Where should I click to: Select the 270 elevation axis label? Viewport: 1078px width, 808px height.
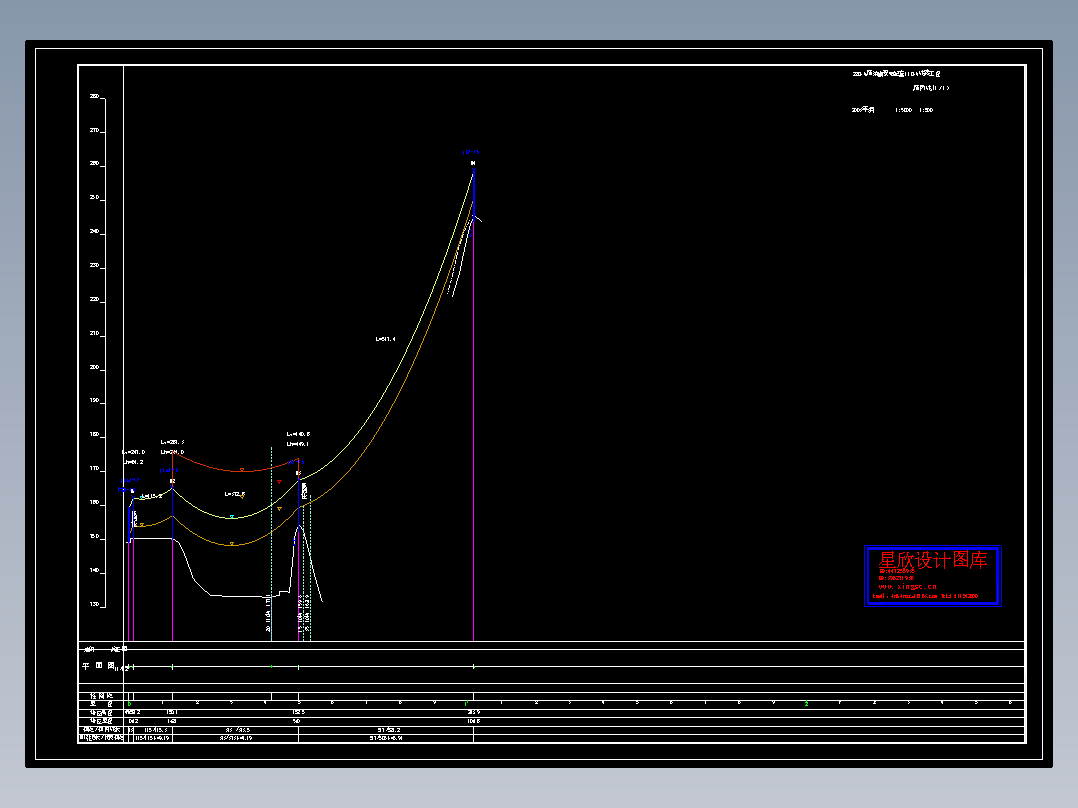coord(94,130)
